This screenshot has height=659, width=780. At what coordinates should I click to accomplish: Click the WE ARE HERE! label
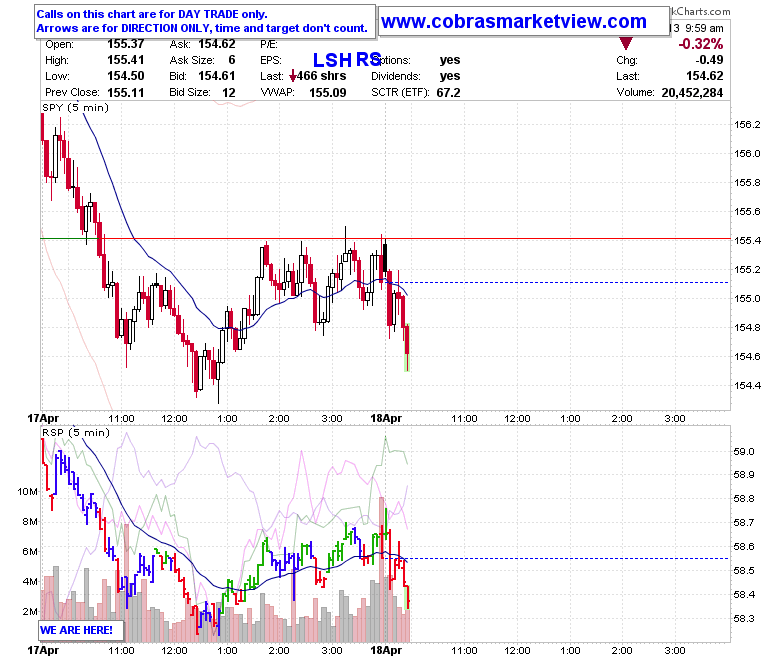click(76, 630)
